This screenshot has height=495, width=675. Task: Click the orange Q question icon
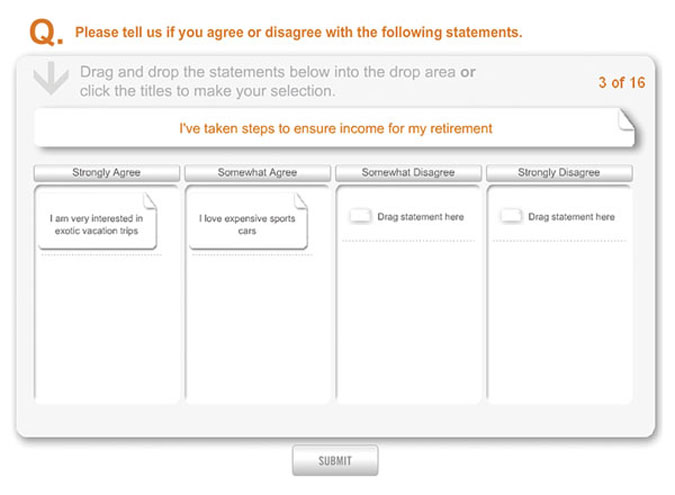[46, 33]
